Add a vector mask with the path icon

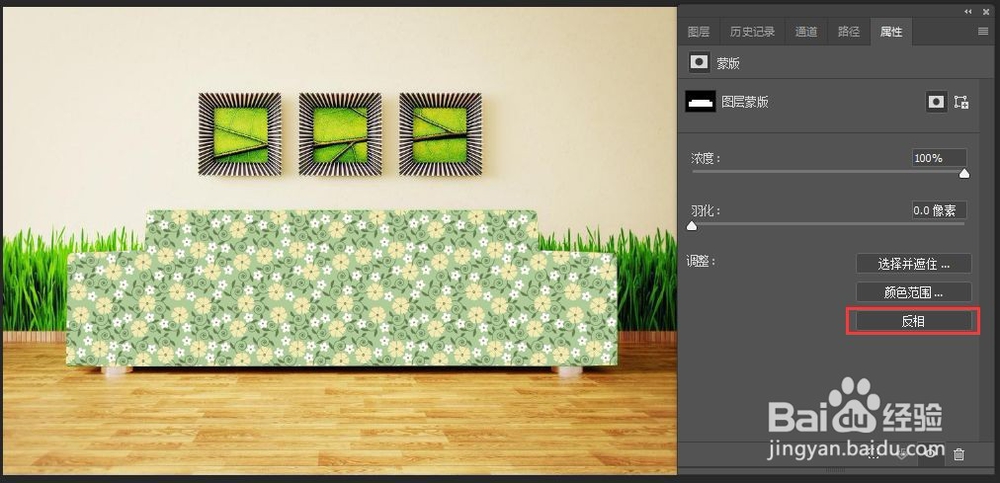click(961, 101)
